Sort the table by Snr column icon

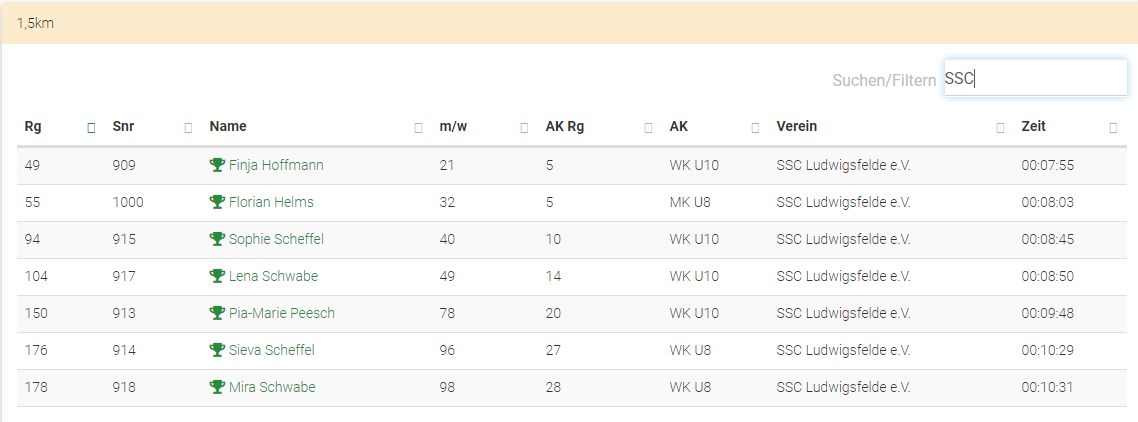point(188,128)
